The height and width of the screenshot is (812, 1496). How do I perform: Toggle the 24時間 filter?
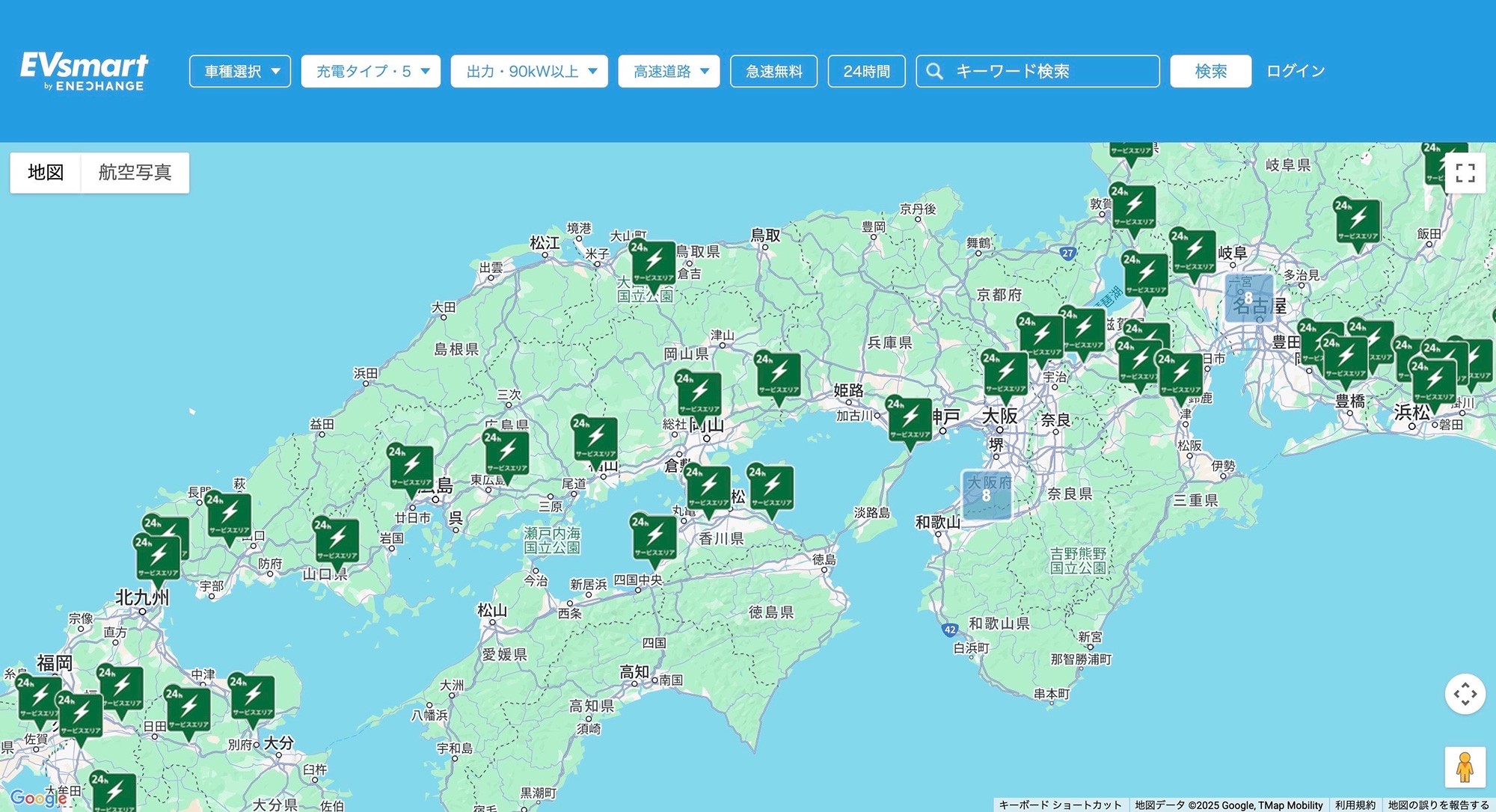866,71
